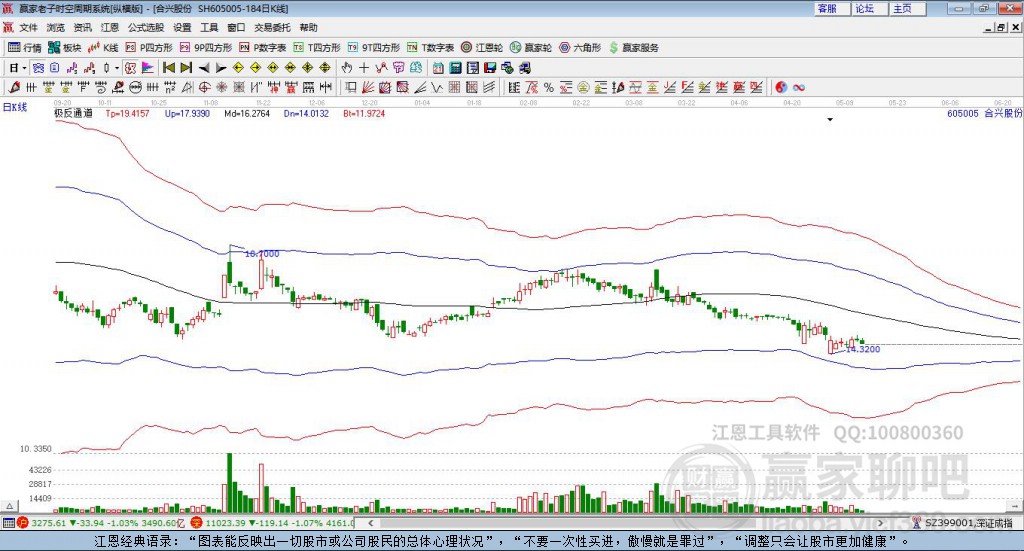Open the T四方形 tool
Screen dimensions: 1024x551
(317, 48)
